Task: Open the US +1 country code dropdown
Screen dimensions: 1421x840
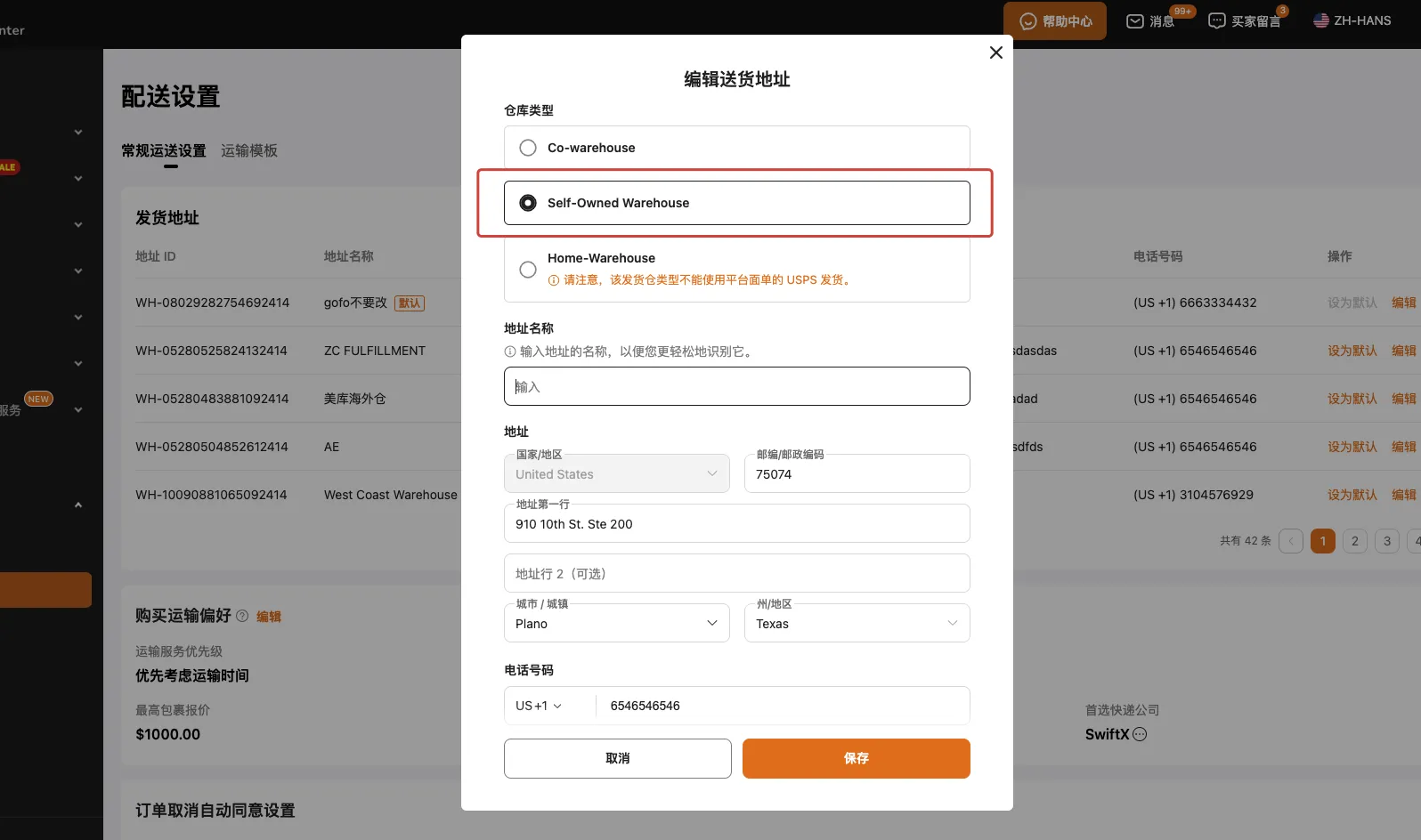Action: pos(540,706)
